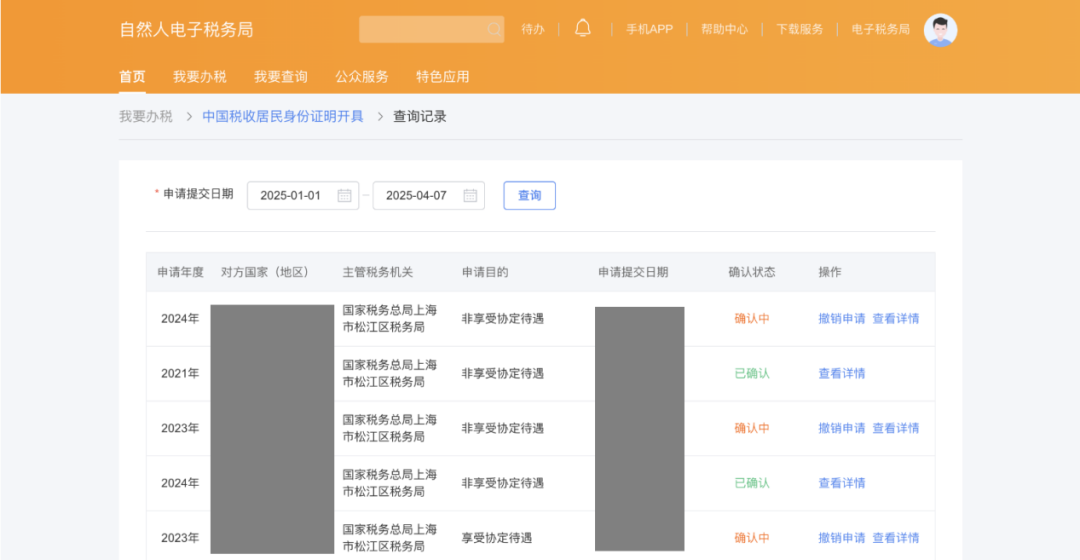
Task: Open 下载服务 in the header
Action: coord(799,30)
